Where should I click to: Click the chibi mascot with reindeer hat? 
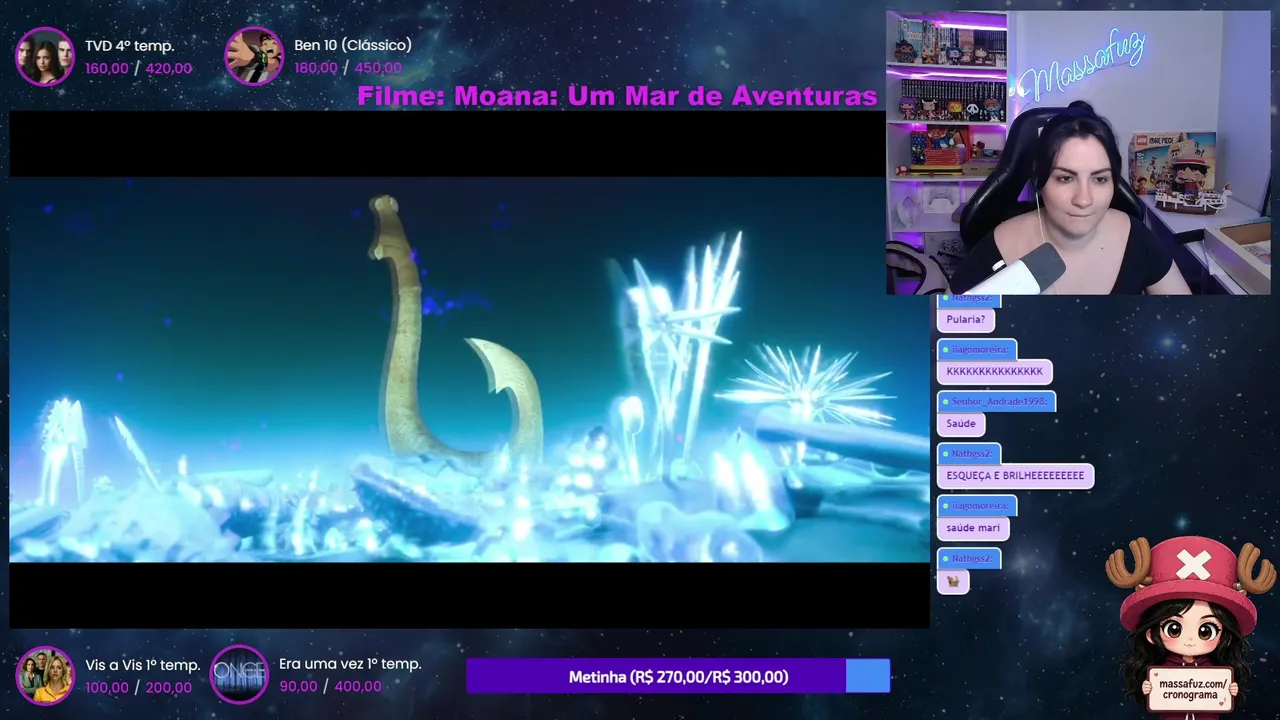click(1190, 625)
